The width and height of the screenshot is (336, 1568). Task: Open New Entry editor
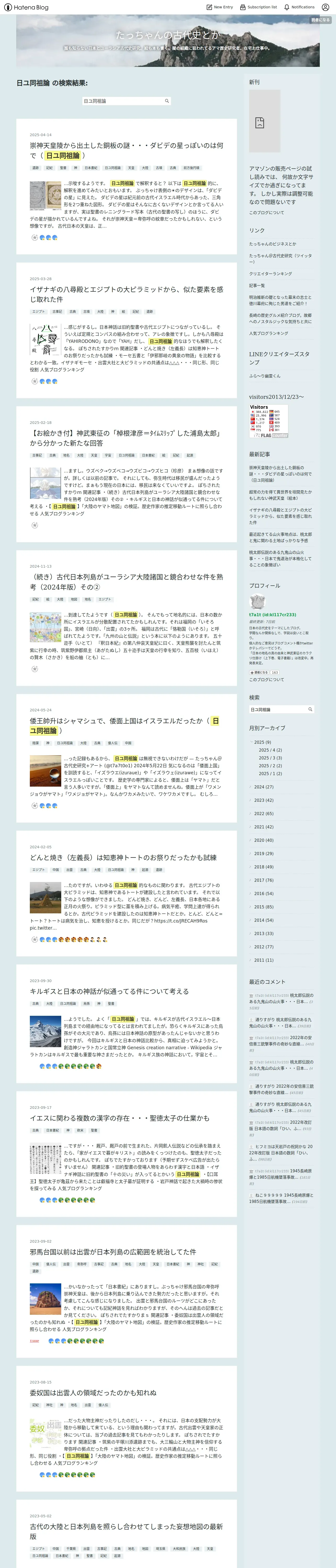point(220,7)
